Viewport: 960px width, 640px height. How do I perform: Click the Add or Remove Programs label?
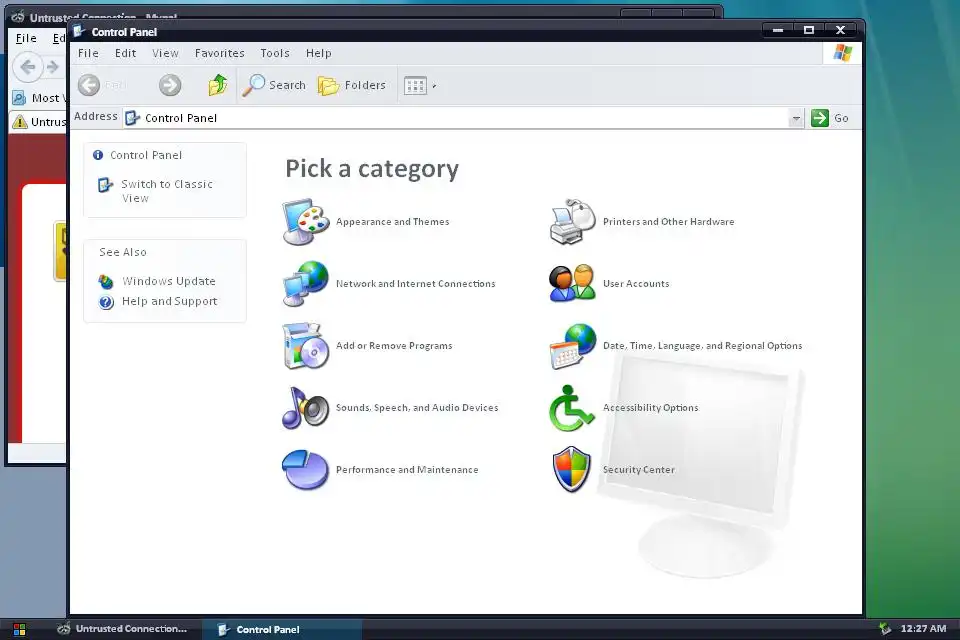[x=394, y=345]
